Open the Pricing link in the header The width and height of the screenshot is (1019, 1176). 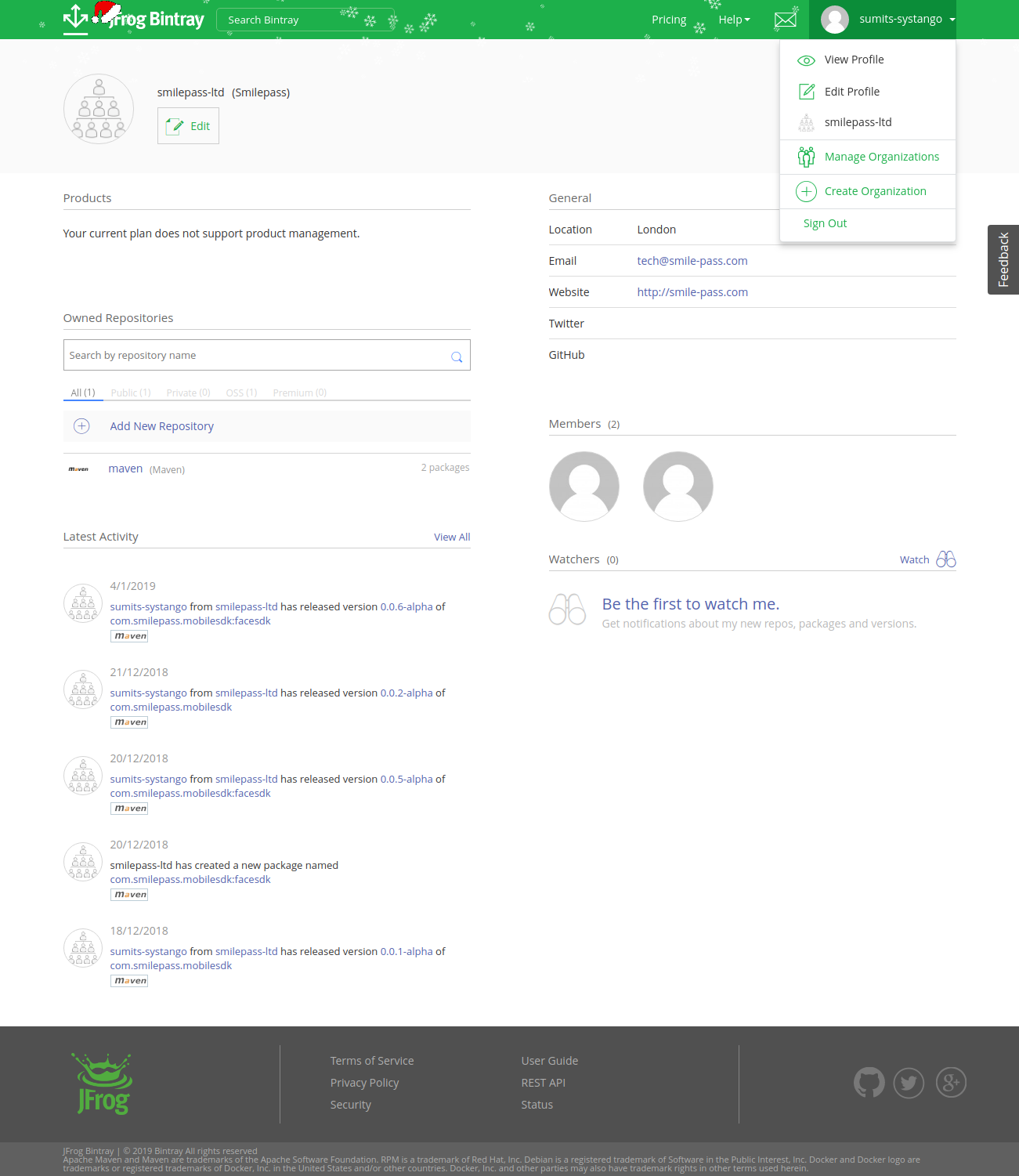669,20
